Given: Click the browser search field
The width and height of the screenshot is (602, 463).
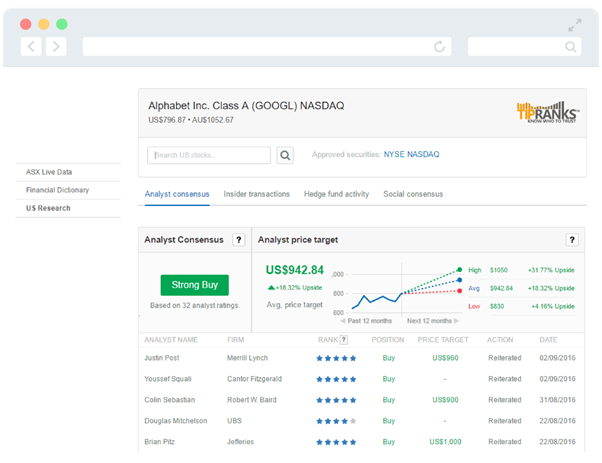Looking at the screenshot, I should coord(524,46).
